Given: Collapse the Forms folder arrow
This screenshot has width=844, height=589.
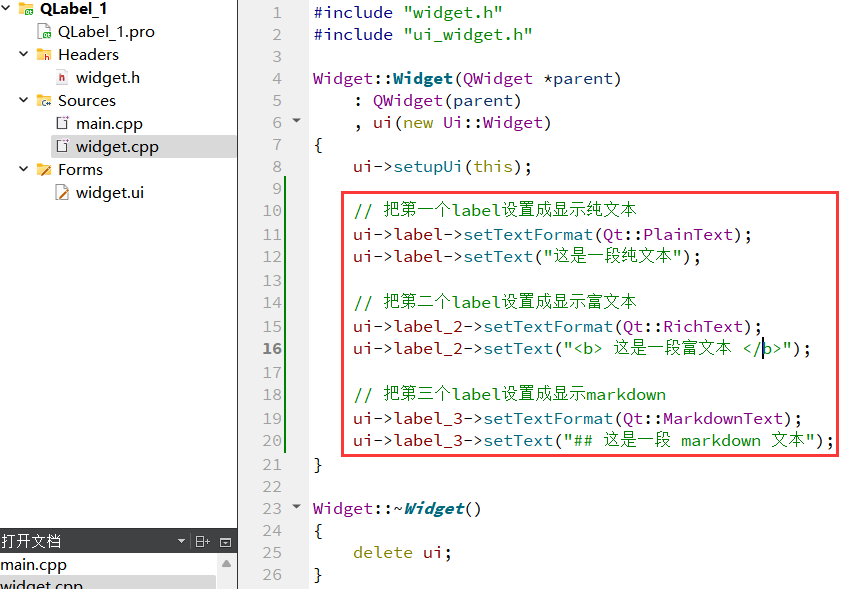Looking at the screenshot, I should click(x=23, y=169).
